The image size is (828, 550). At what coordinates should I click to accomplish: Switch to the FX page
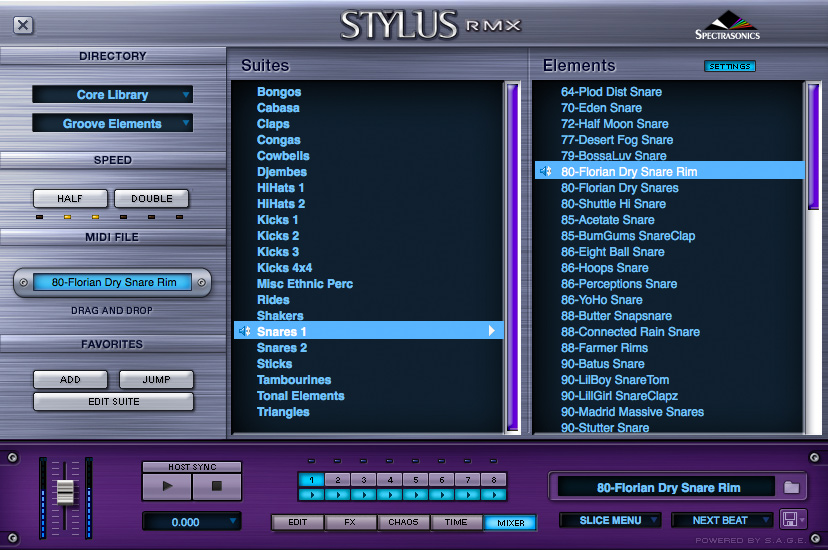pyautogui.click(x=351, y=522)
